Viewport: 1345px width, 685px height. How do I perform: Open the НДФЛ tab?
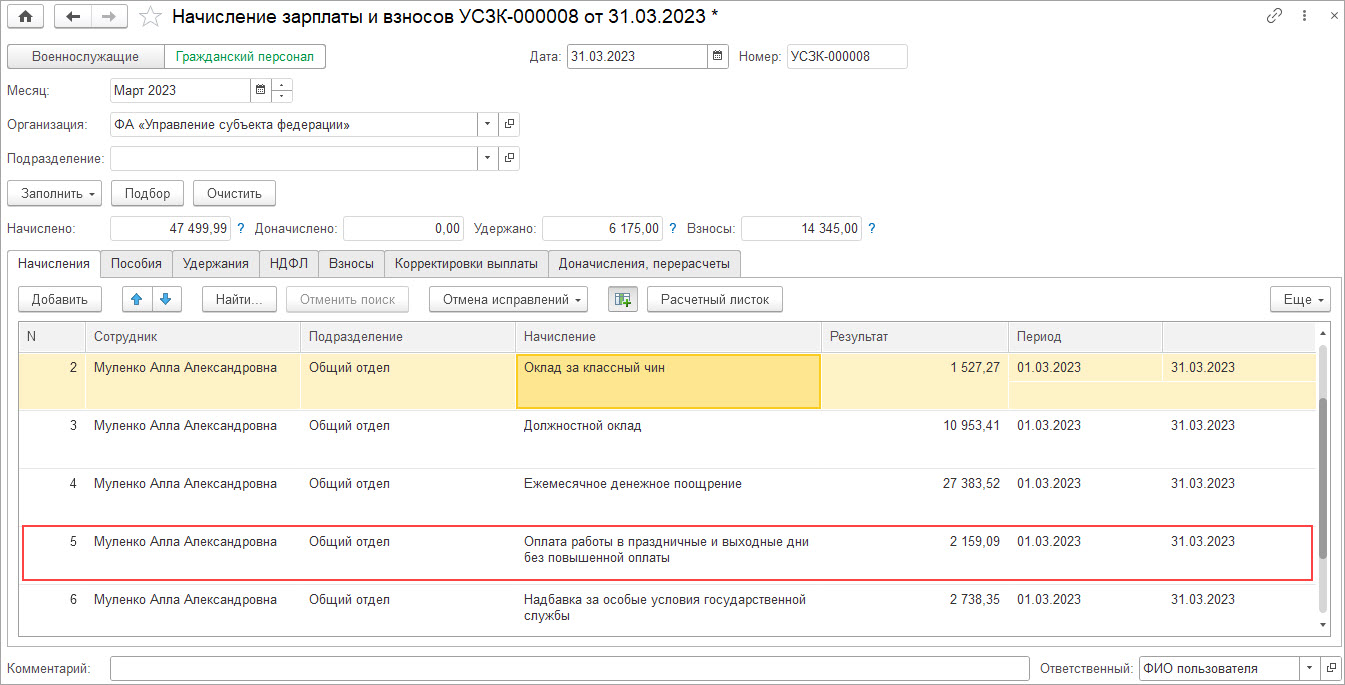289,264
